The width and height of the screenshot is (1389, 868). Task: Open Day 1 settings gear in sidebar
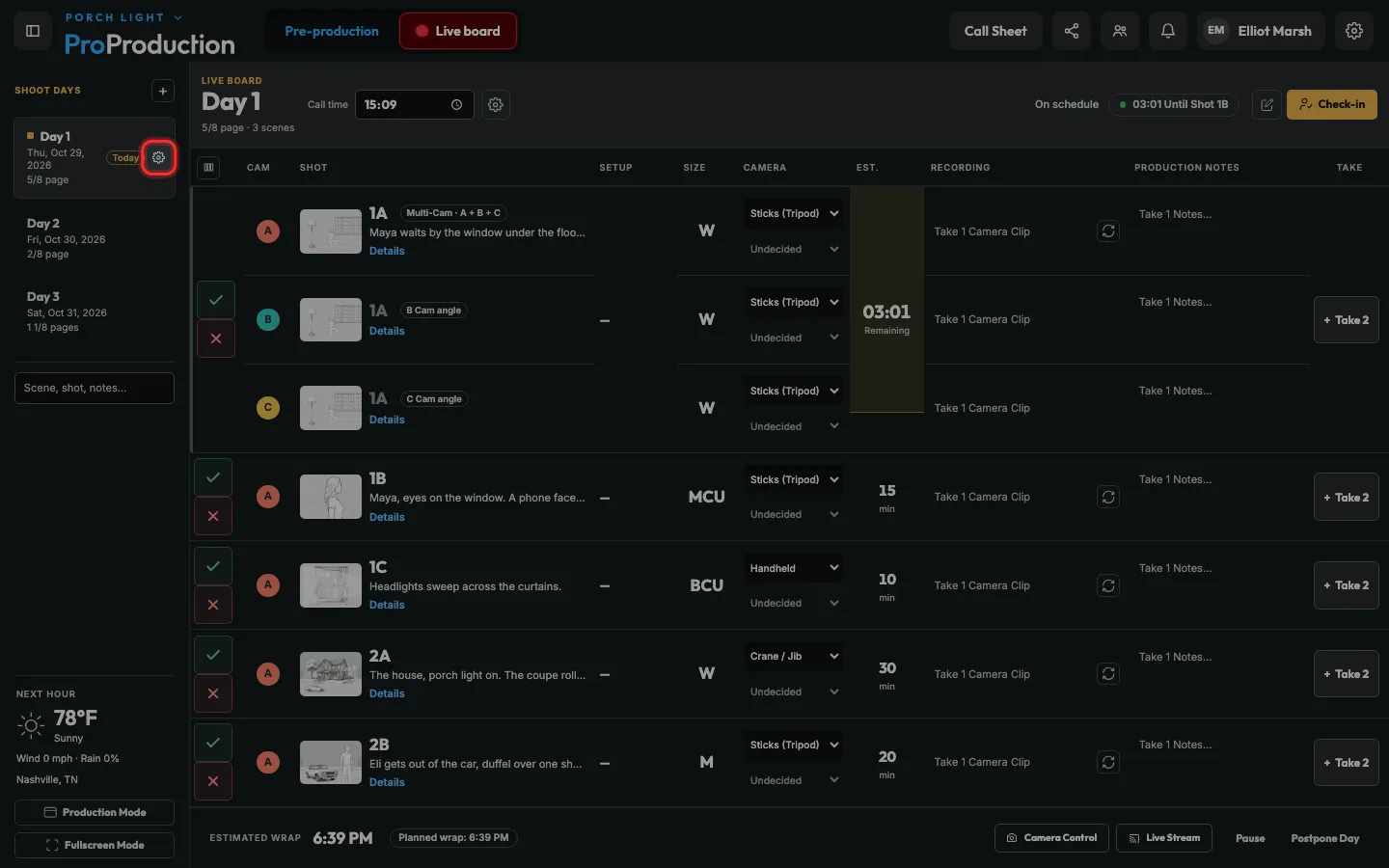tap(159, 157)
